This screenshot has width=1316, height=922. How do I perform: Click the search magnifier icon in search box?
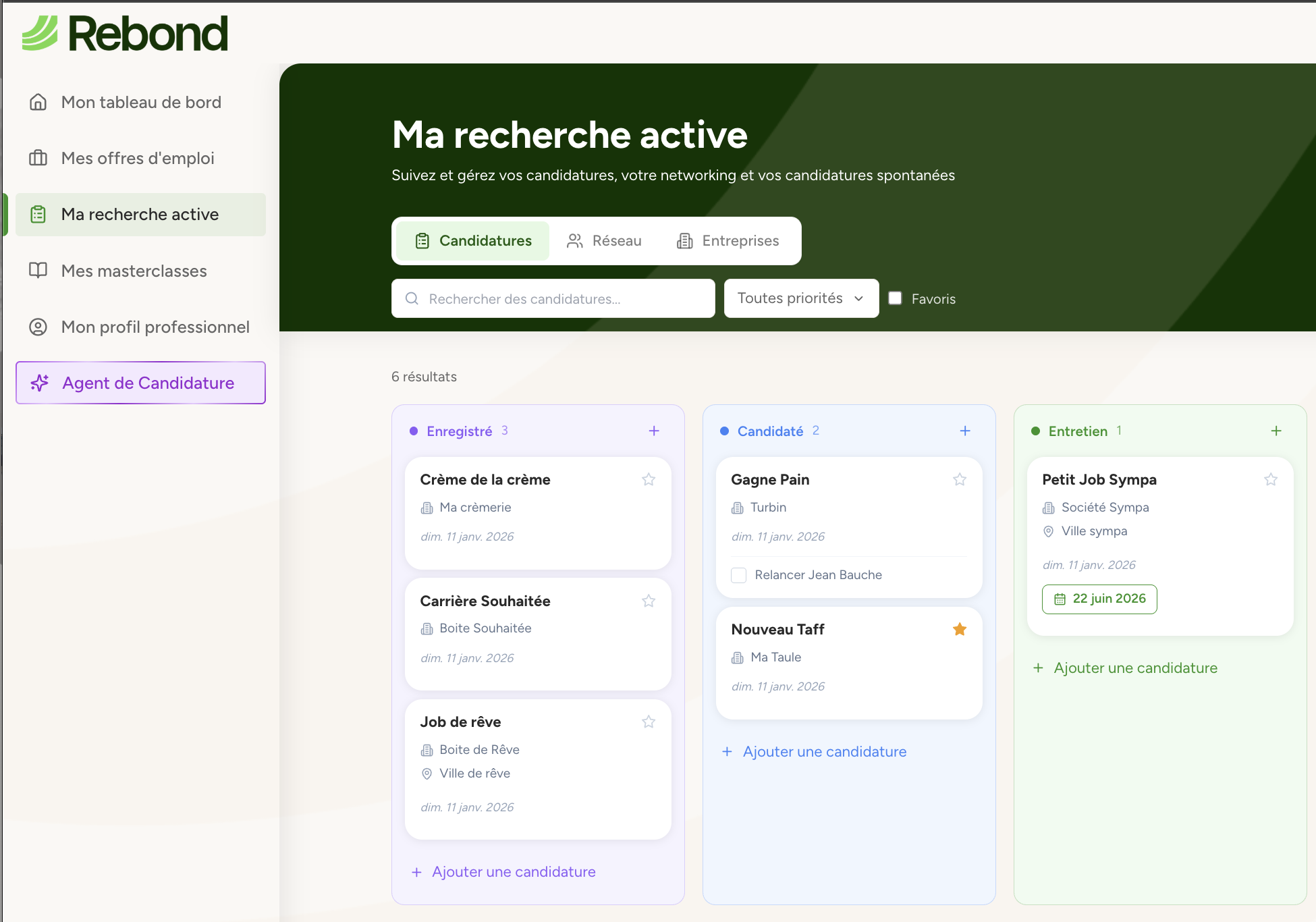412,298
